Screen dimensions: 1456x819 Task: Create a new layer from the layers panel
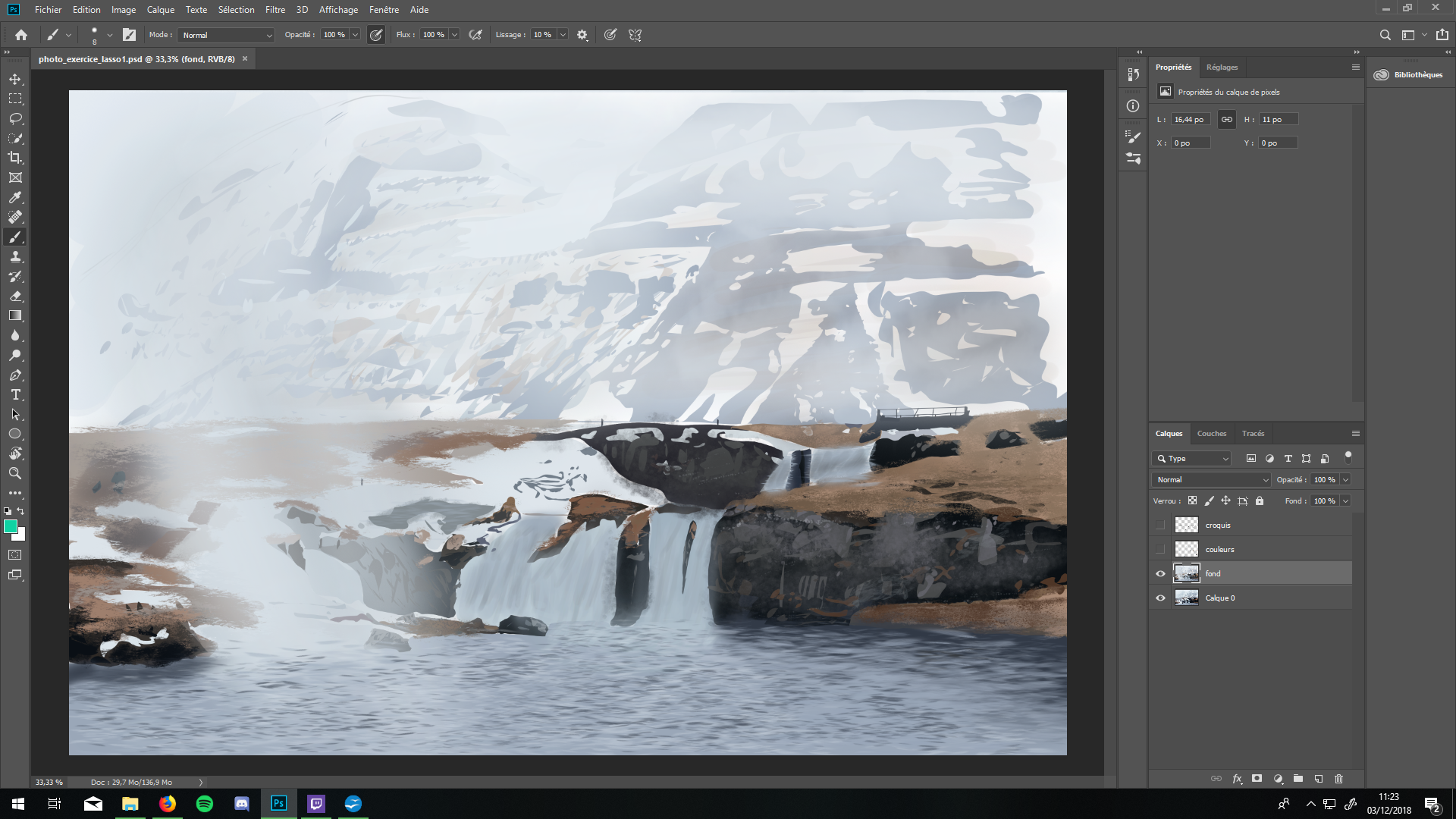pos(1319,779)
